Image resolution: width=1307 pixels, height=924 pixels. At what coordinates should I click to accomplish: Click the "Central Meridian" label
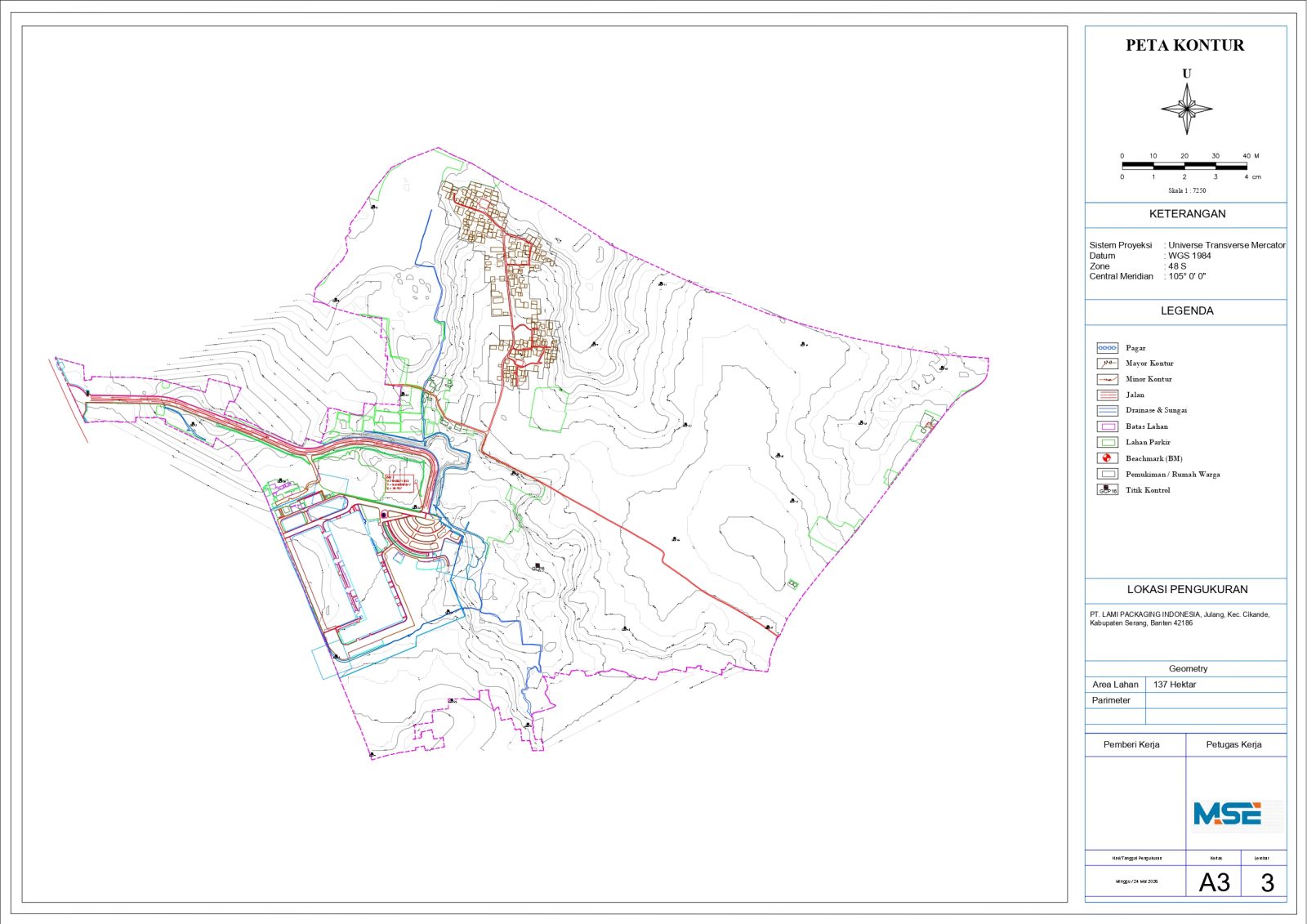coord(1122,276)
